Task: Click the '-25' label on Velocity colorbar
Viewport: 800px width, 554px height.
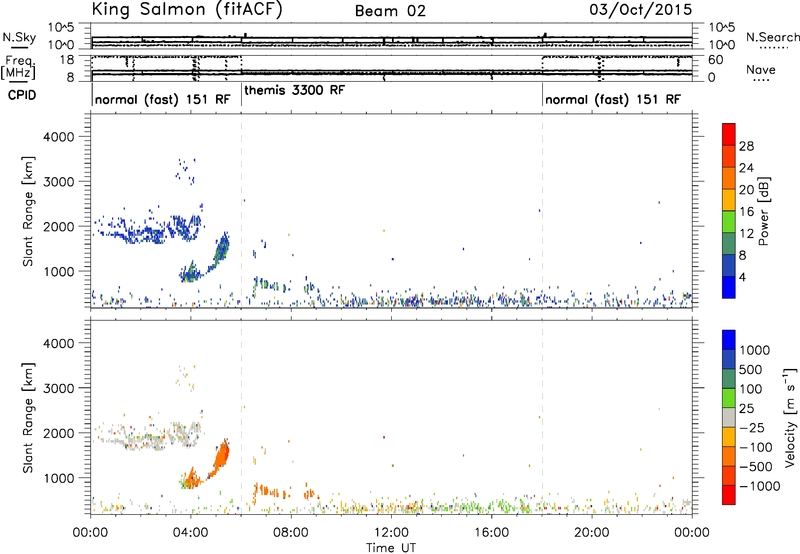Action: [752, 428]
